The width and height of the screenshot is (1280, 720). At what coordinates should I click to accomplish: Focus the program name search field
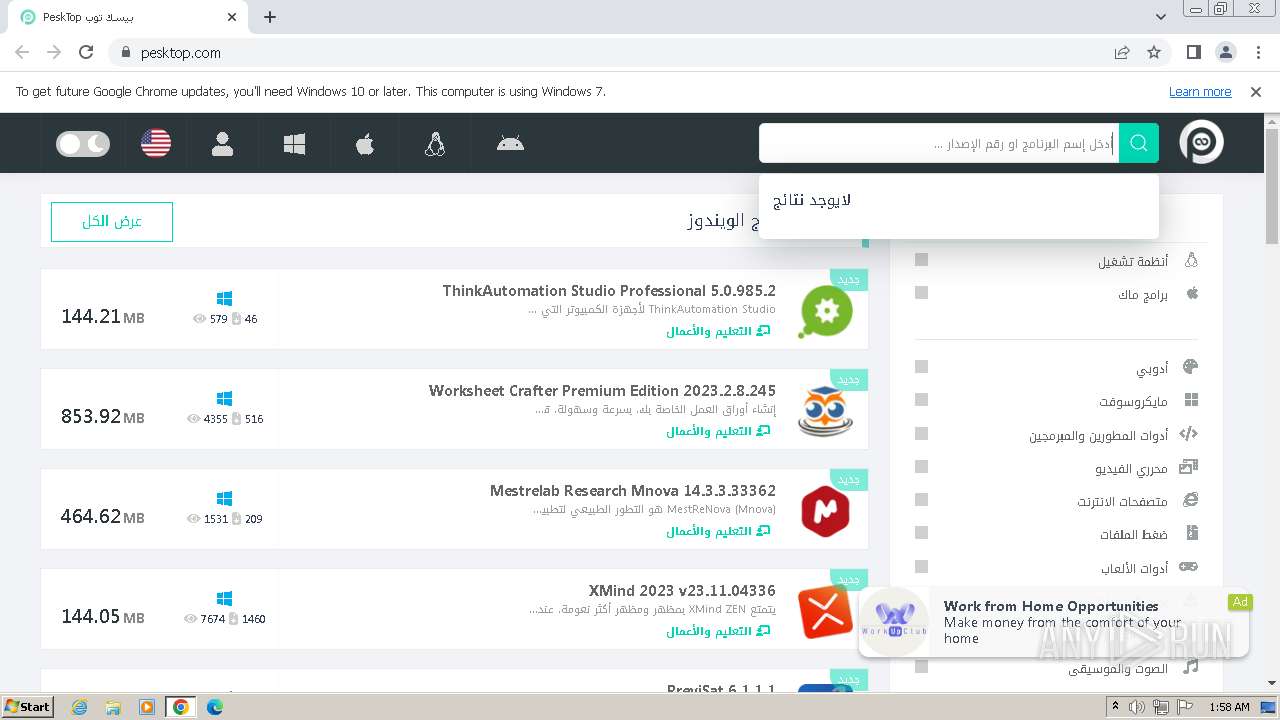pos(939,143)
